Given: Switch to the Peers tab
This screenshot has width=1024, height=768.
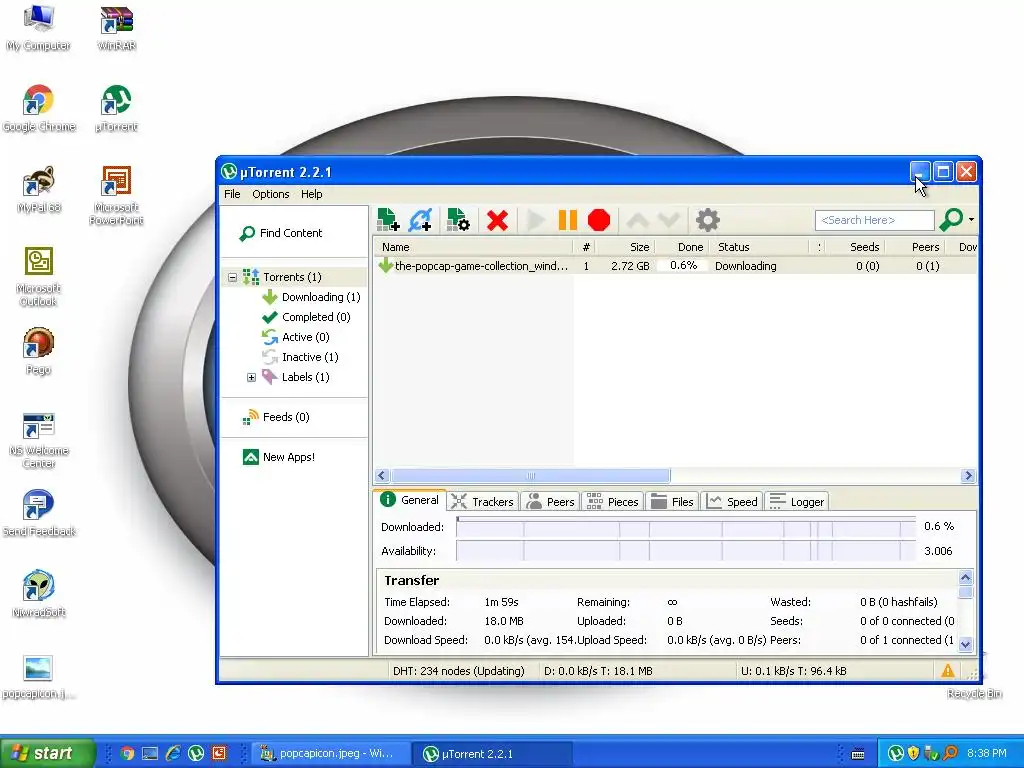Looking at the screenshot, I should (551, 502).
